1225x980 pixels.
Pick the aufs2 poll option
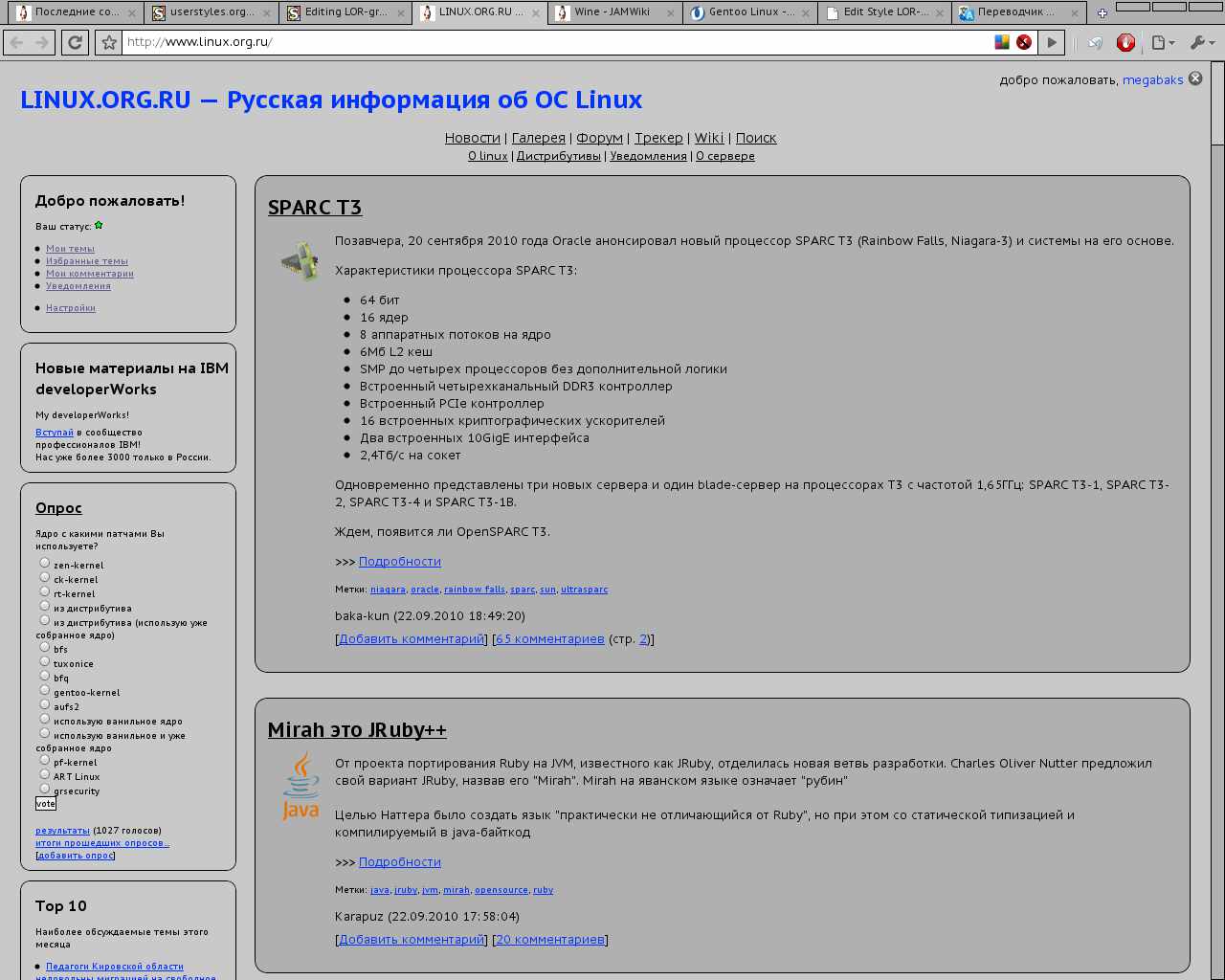[x=44, y=704]
